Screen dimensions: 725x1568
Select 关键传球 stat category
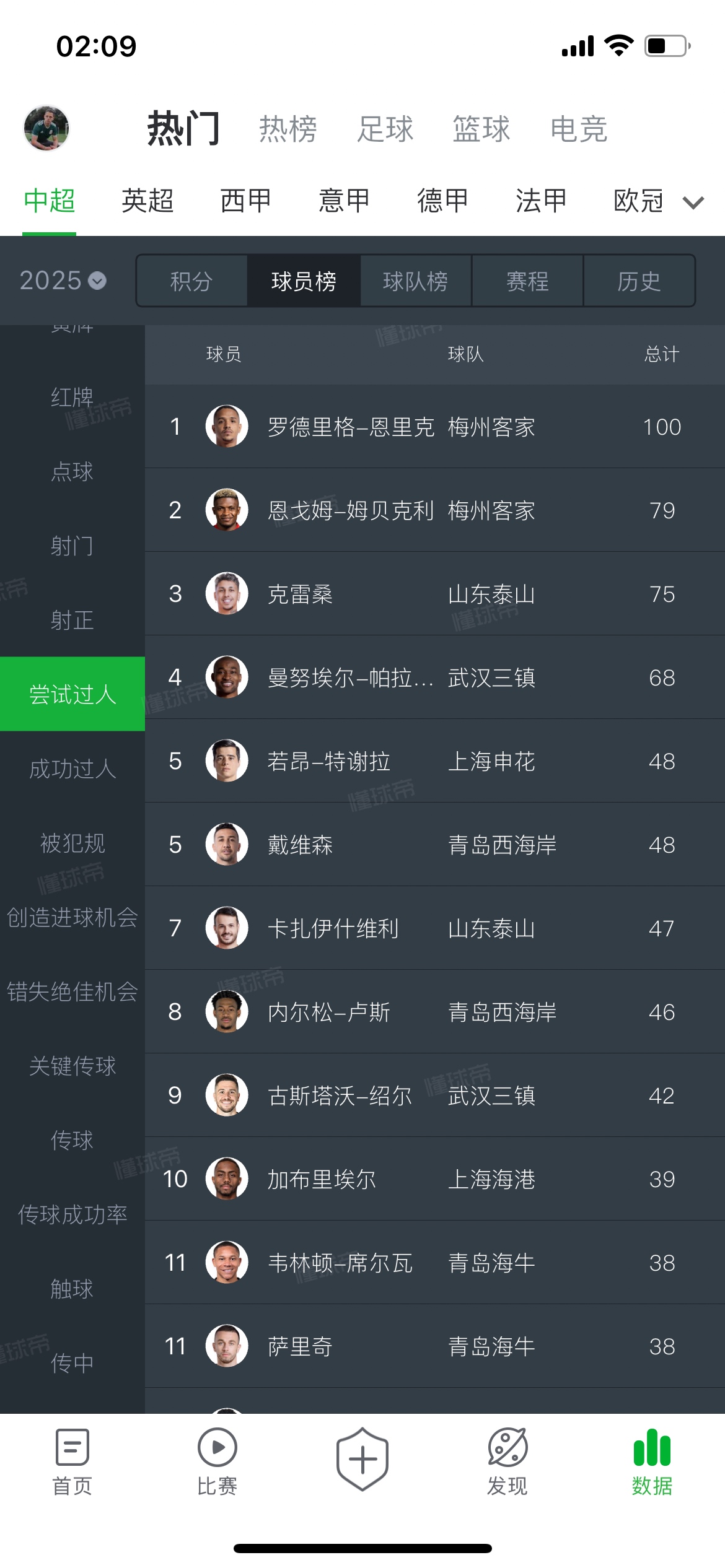coord(72,1066)
